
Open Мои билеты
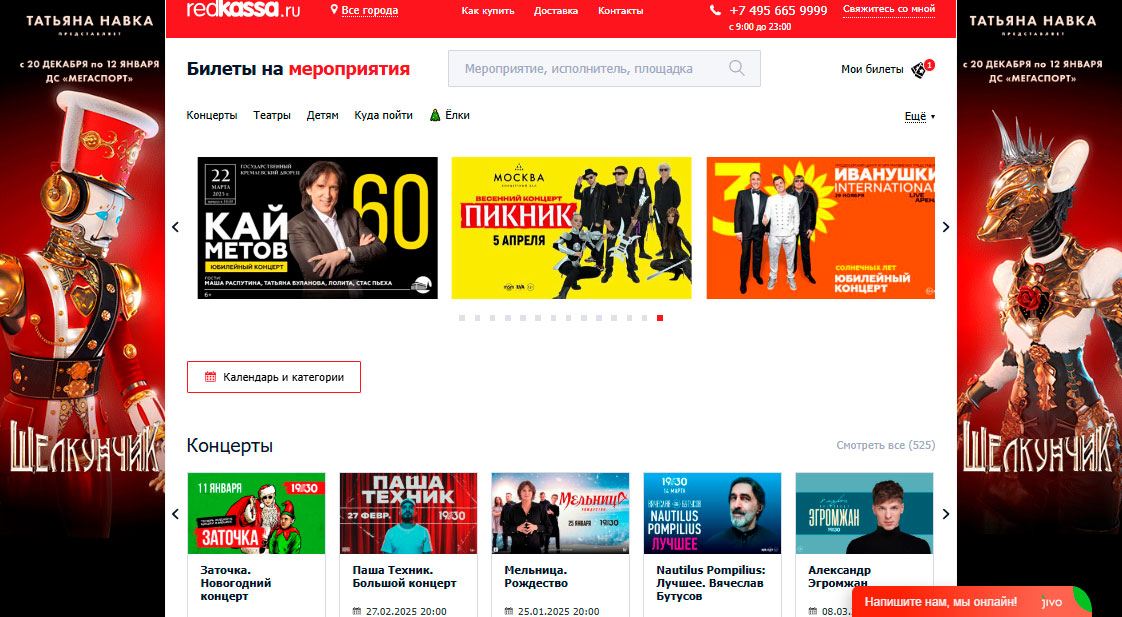point(872,69)
